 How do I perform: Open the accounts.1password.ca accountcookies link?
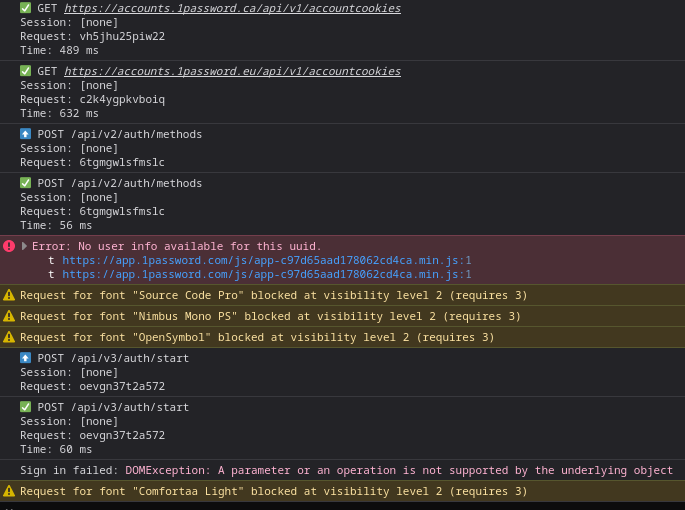(x=232, y=8)
